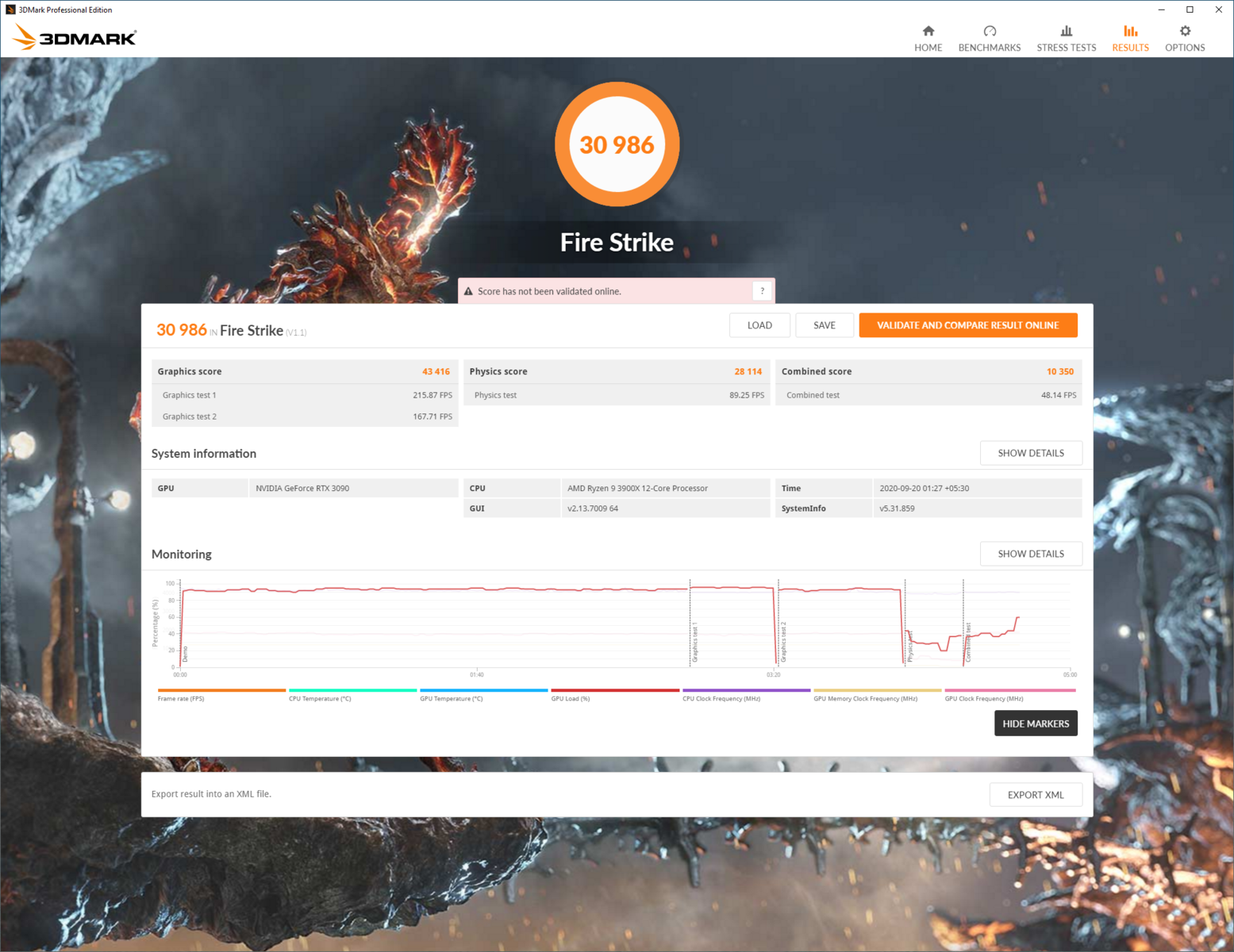Click the 30 986 Fire Strike result header
This screenshot has height=952, width=1234.
point(231,330)
